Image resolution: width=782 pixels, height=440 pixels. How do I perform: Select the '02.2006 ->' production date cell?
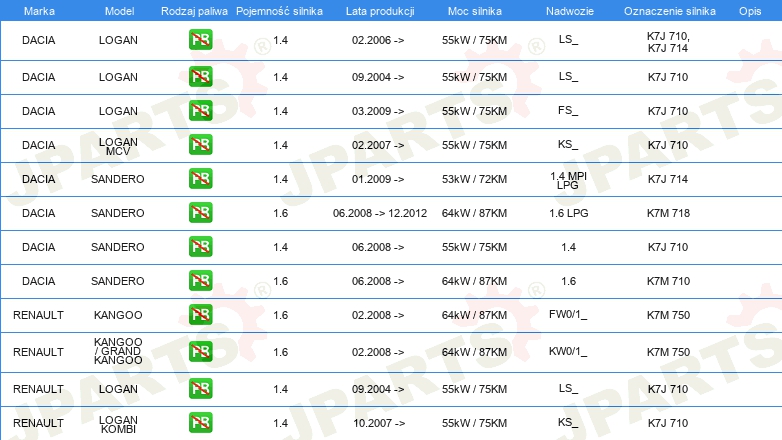coord(378,40)
